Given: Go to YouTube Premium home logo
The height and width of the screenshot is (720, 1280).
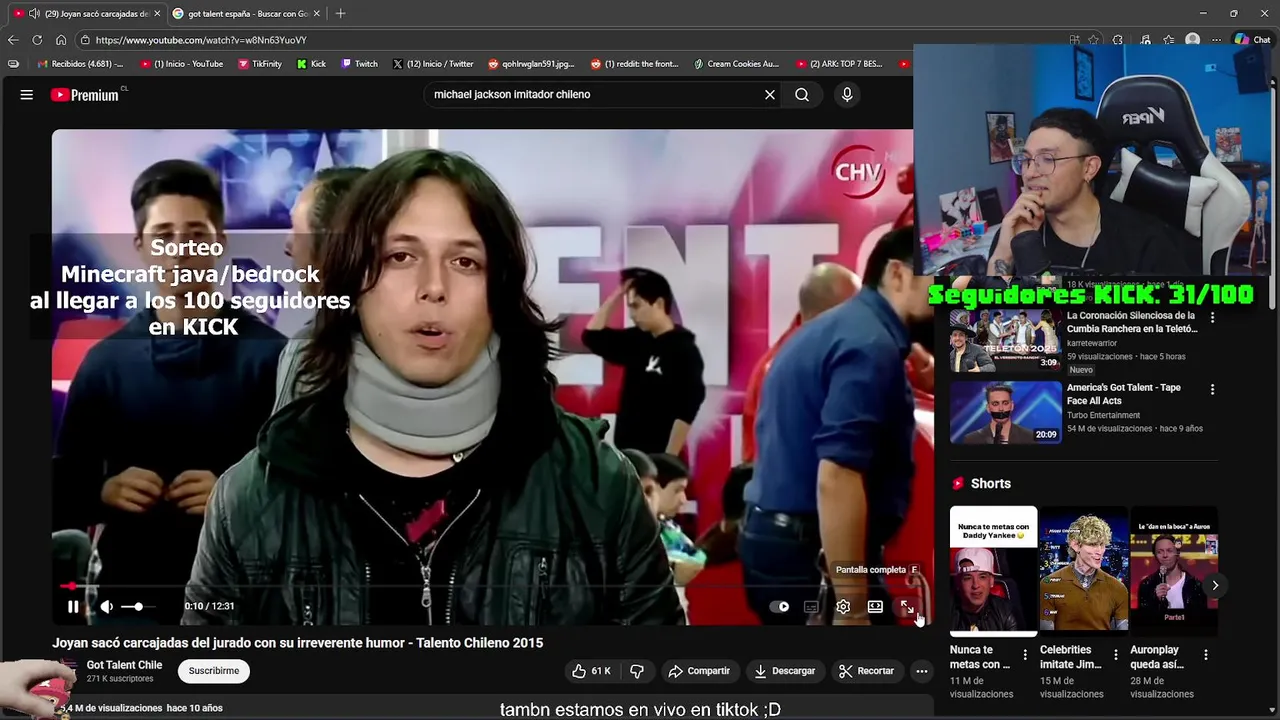Looking at the screenshot, I should coord(85,94).
